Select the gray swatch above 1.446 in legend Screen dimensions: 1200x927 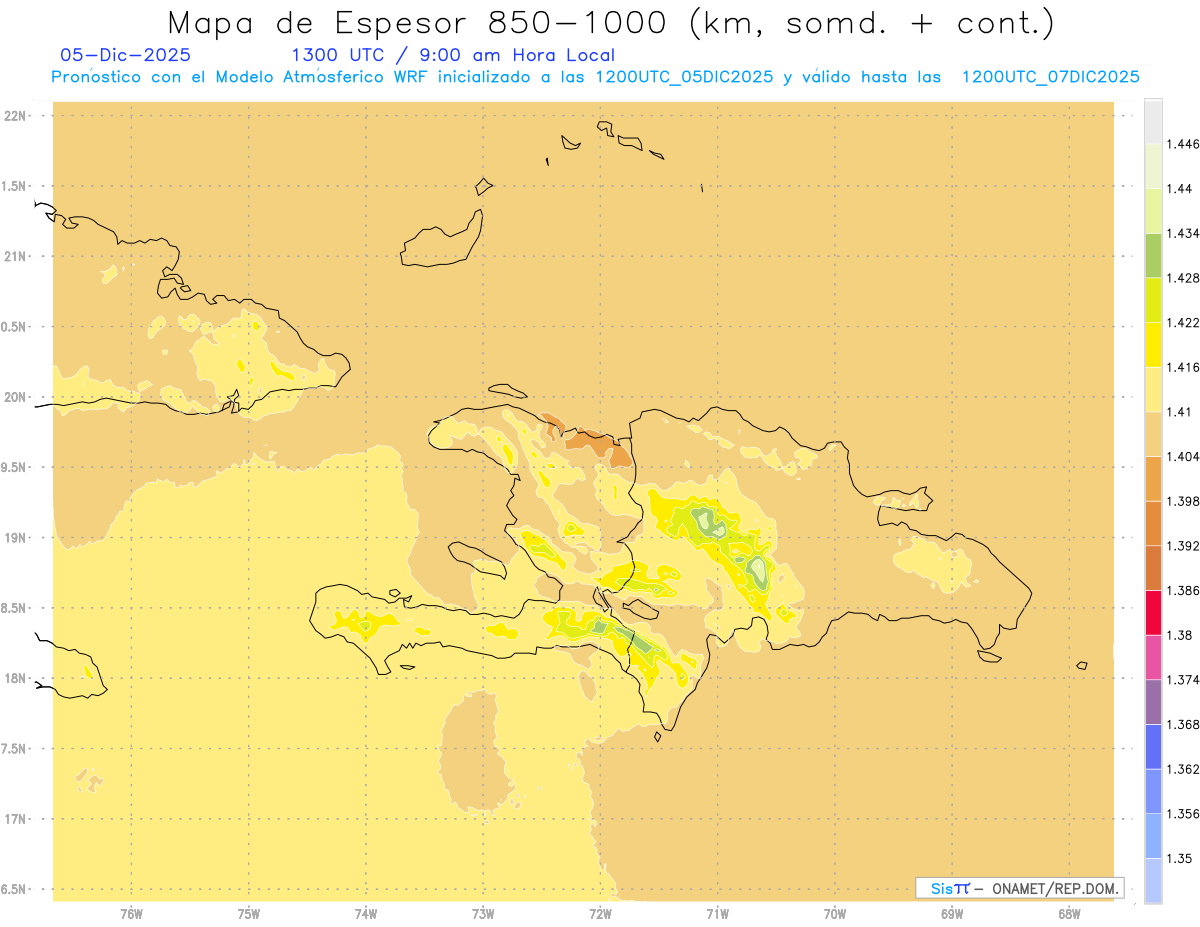1153,121
